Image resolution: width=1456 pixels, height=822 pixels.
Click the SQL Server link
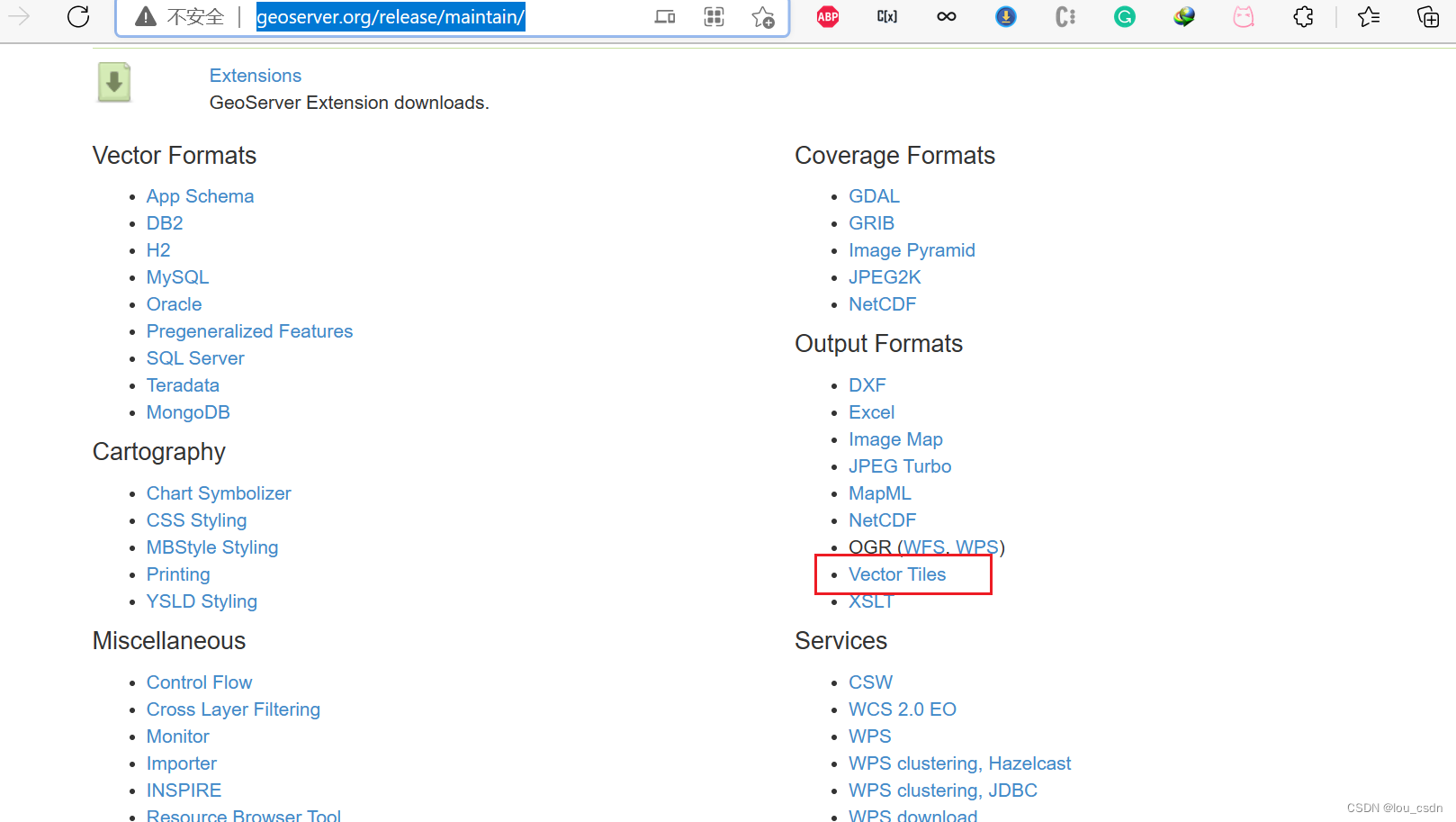(195, 358)
